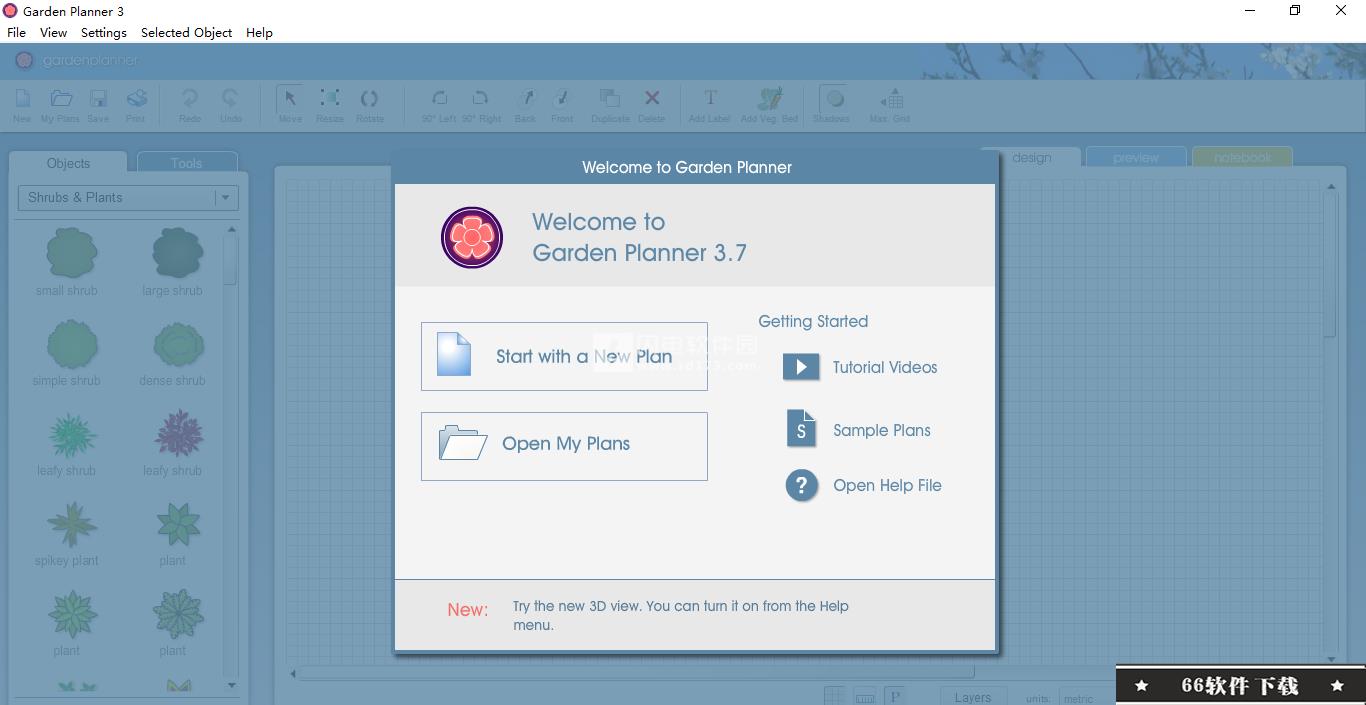Switch to the design tab

[1031, 157]
